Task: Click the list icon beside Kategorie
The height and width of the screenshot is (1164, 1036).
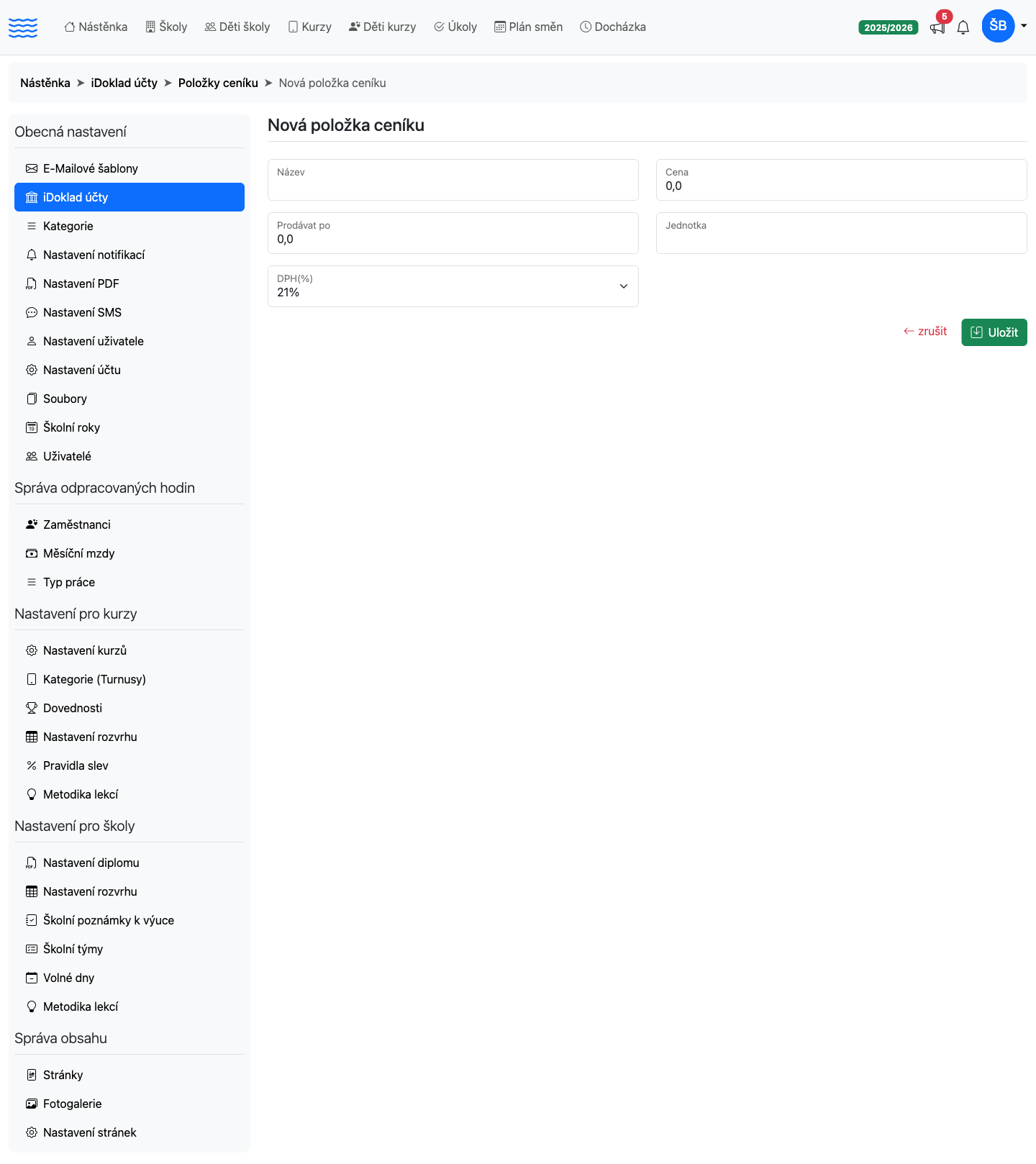Action: click(32, 226)
